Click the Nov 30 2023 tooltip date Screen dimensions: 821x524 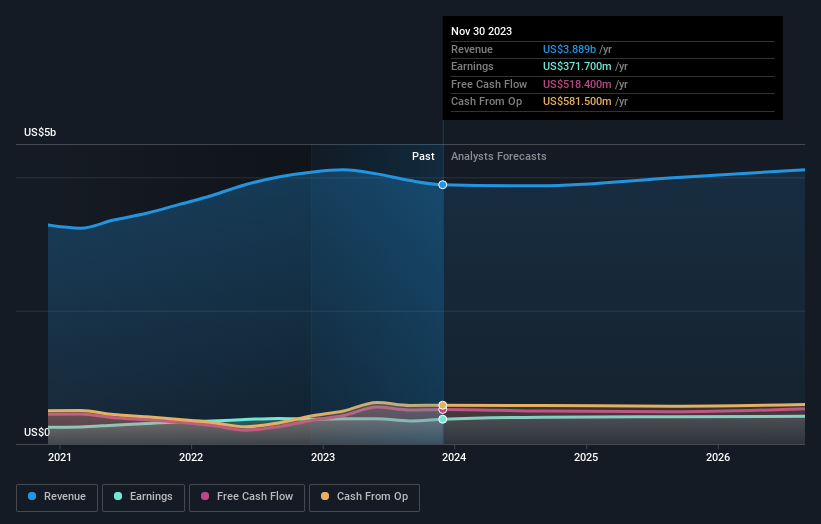click(481, 31)
